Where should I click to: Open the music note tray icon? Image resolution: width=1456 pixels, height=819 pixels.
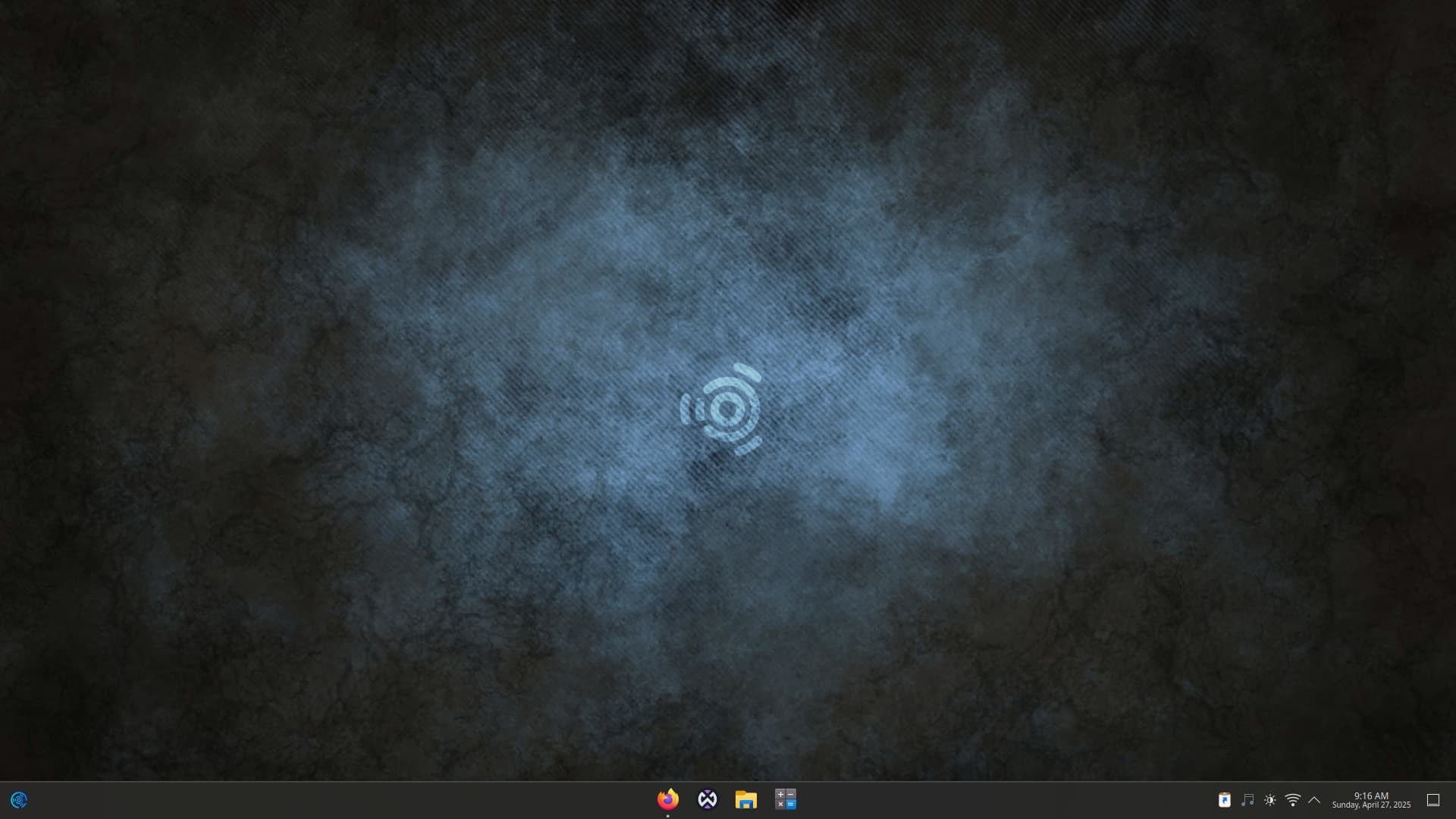pyautogui.click(x=1247, y=800)
